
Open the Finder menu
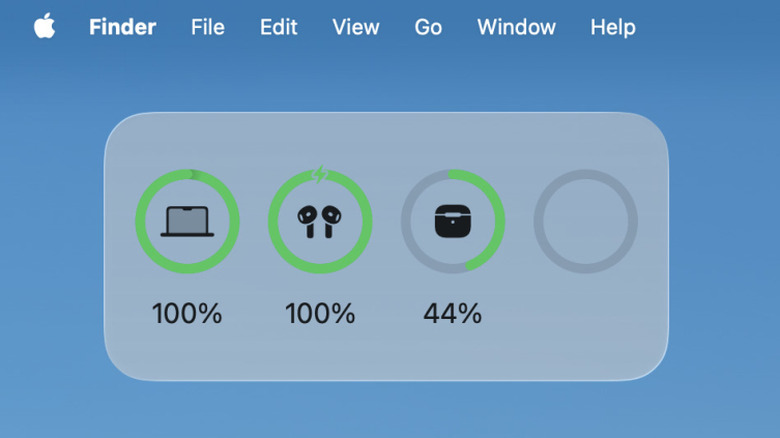(x=122, y=27)
